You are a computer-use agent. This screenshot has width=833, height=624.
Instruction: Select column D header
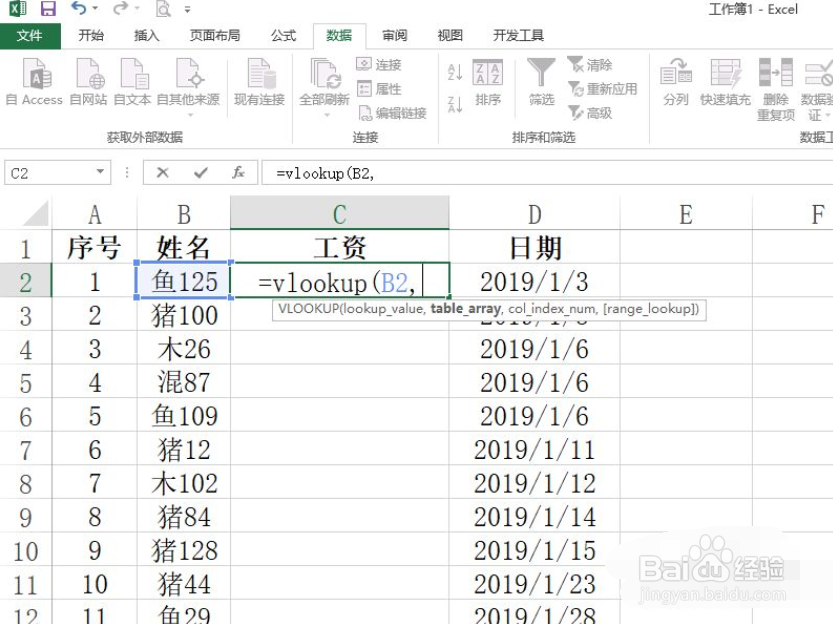(x=534, y=215)
